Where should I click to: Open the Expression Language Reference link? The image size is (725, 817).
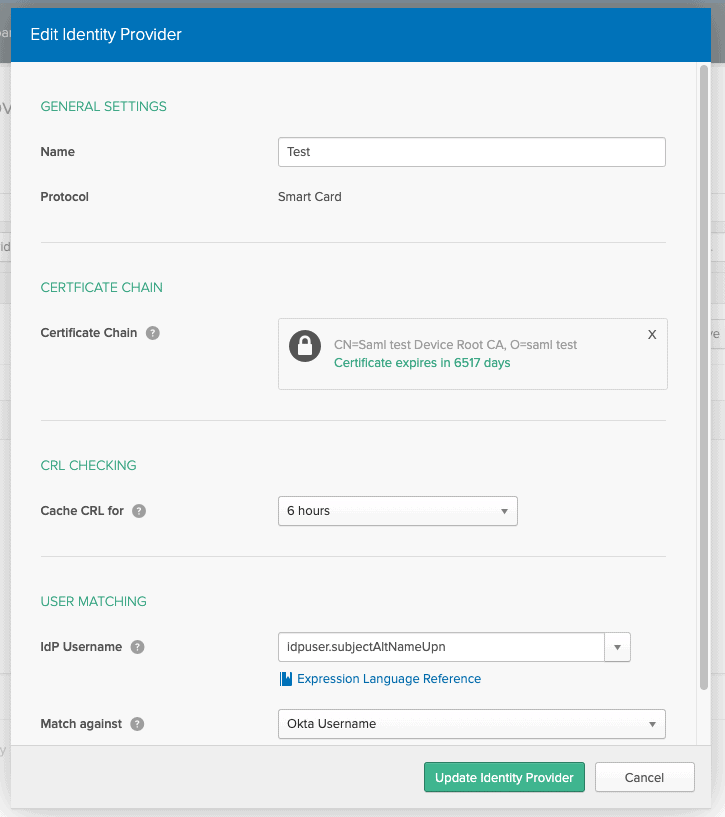pyautogui.click(x=389, y=679)
